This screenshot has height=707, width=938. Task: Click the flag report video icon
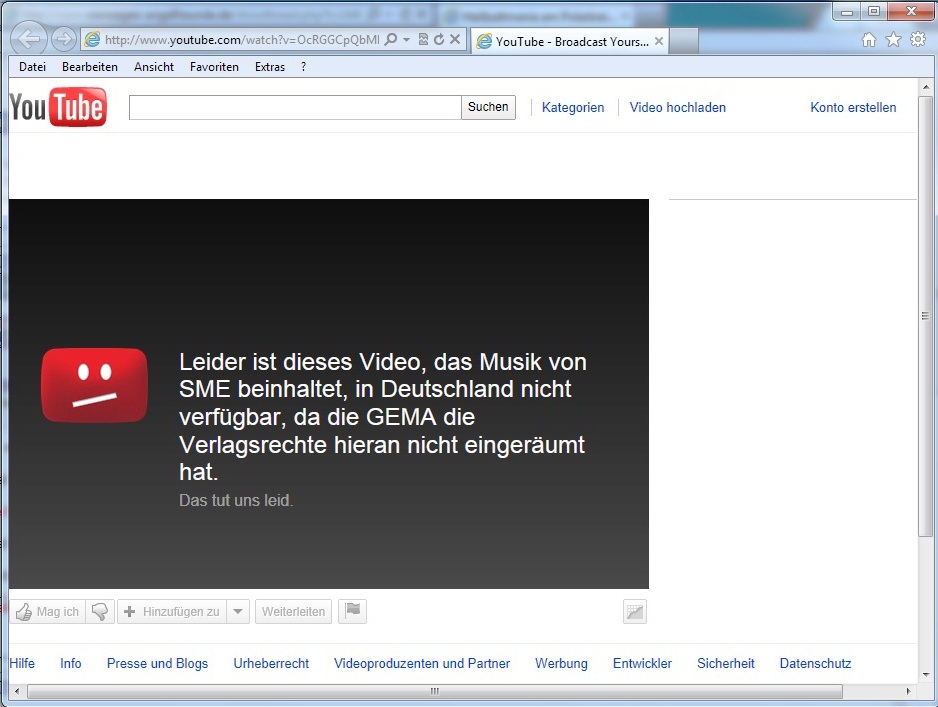click(x=352, y=611)
